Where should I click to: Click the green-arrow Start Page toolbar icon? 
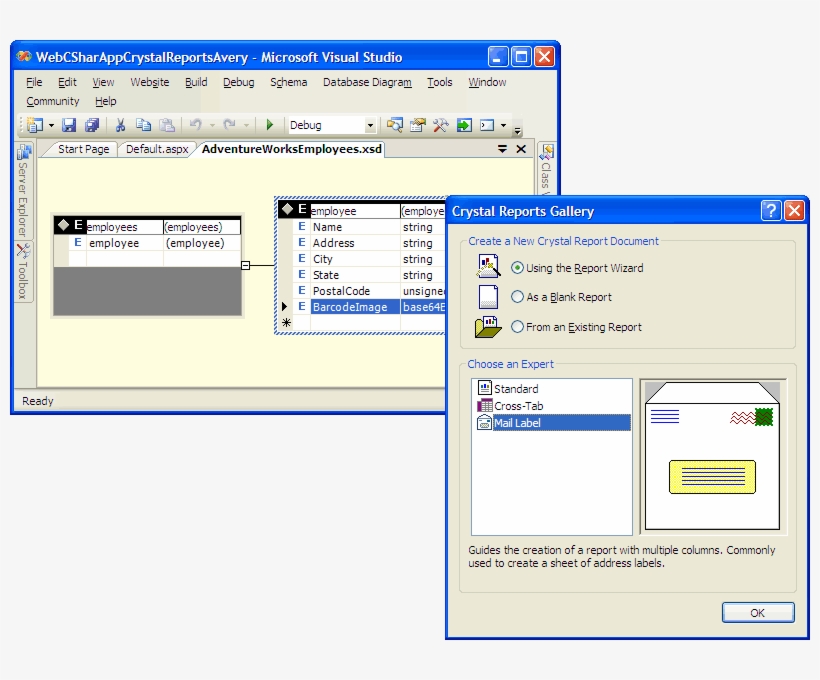pyautogui.click(x=464, y=125)
